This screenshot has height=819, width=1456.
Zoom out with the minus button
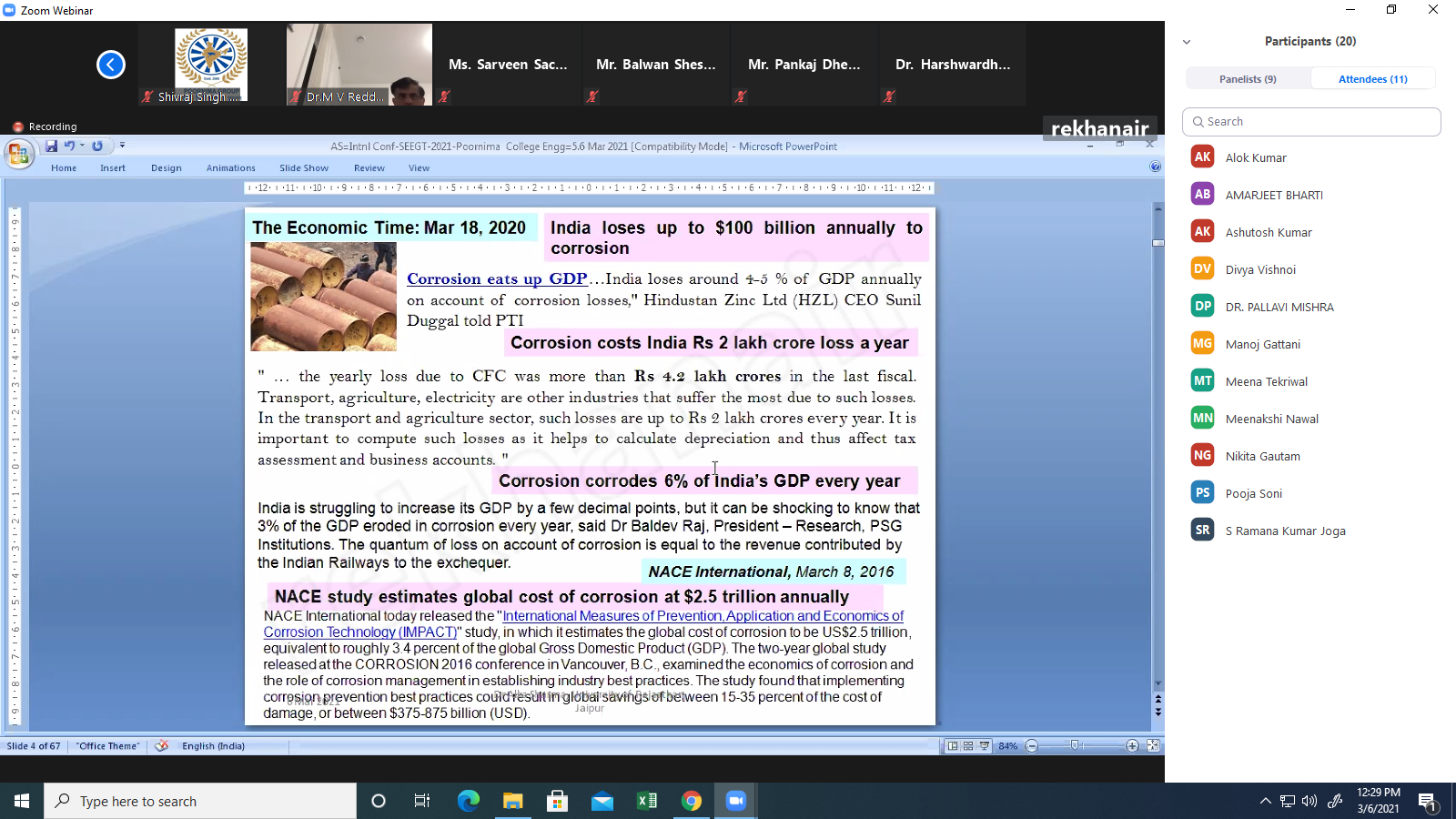pos(1031,746)
